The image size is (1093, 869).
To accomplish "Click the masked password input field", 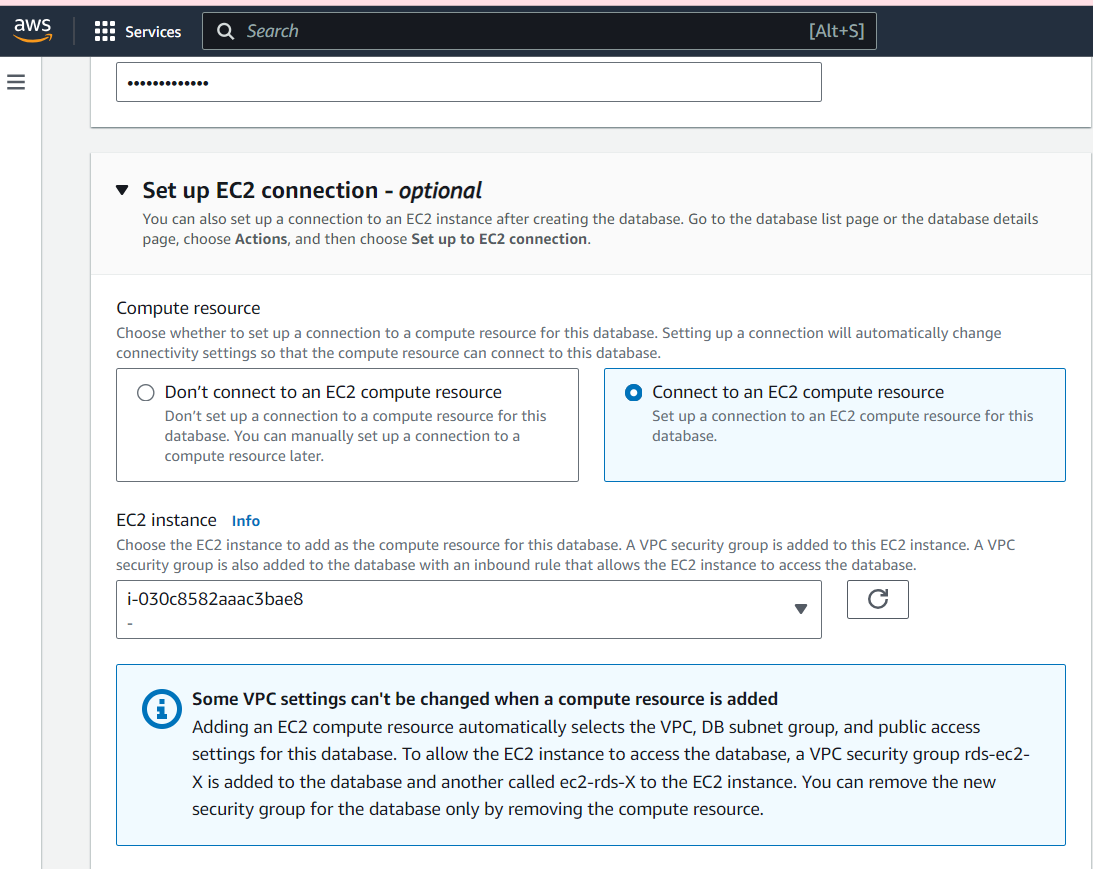I will (468, 81).
